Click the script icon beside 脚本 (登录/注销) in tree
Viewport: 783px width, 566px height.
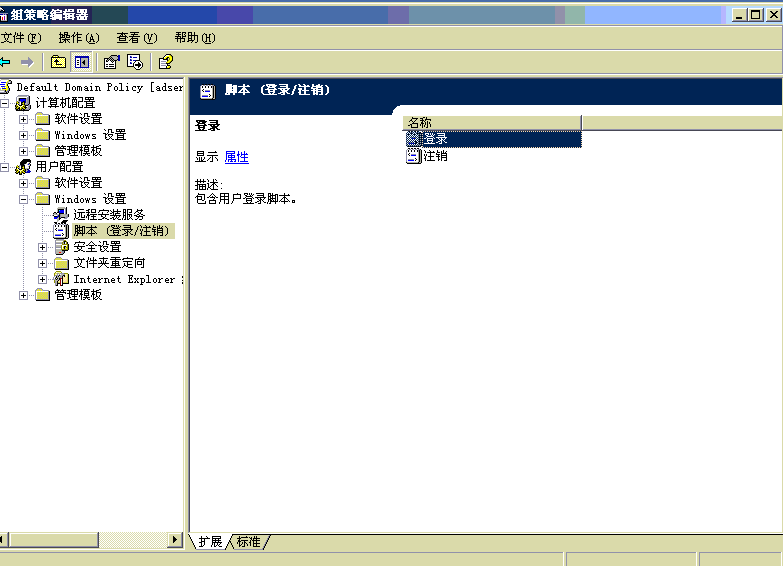point(61,231)
